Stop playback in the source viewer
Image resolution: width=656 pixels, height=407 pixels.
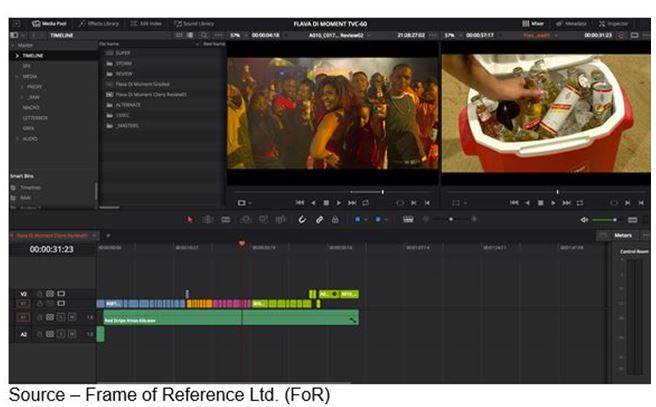(326, 203)
